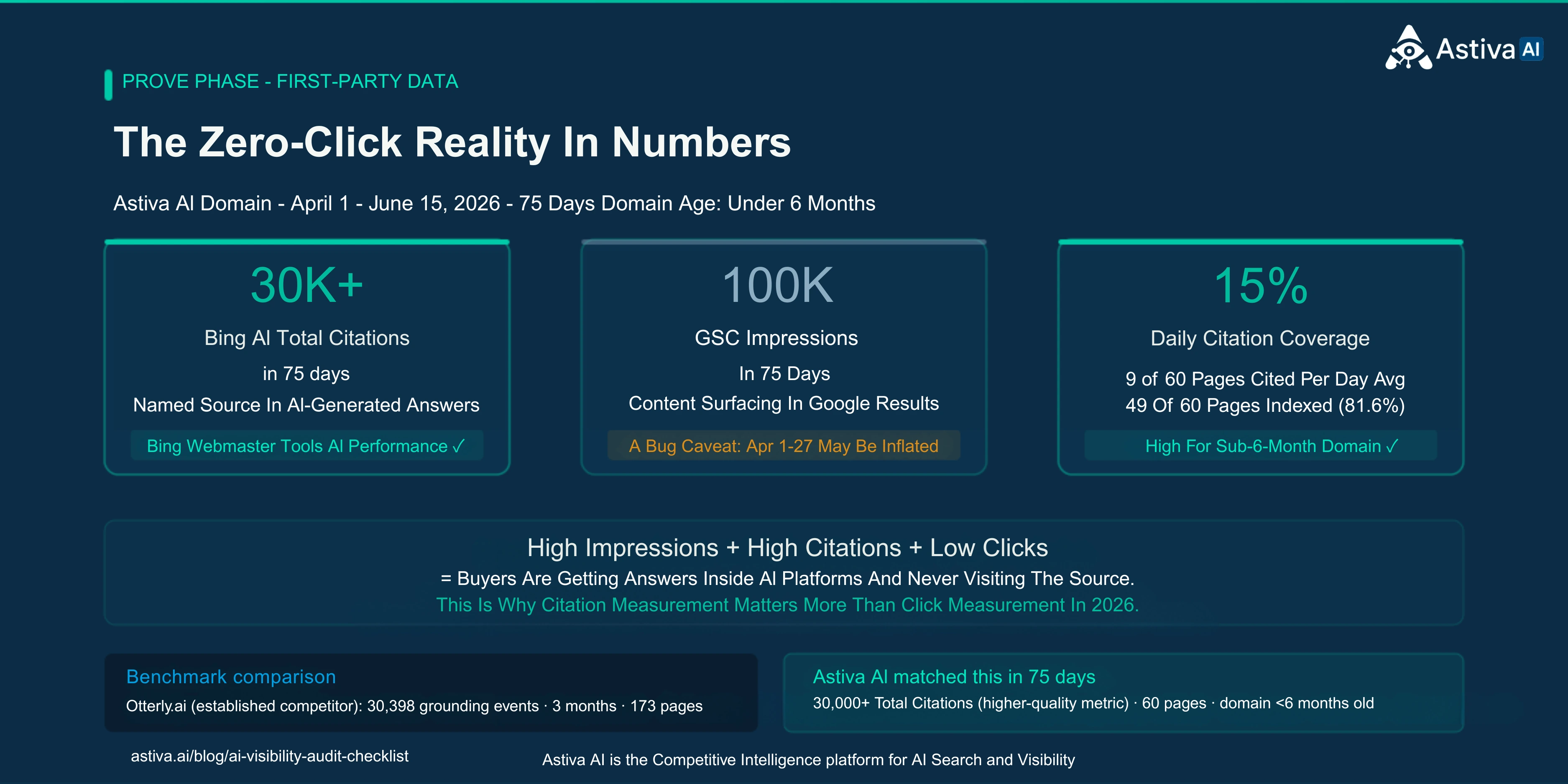Click 'Content Surfacing In Google Results' text
The height and width of the screenshot is (784, 1568).
pos(784,403)
